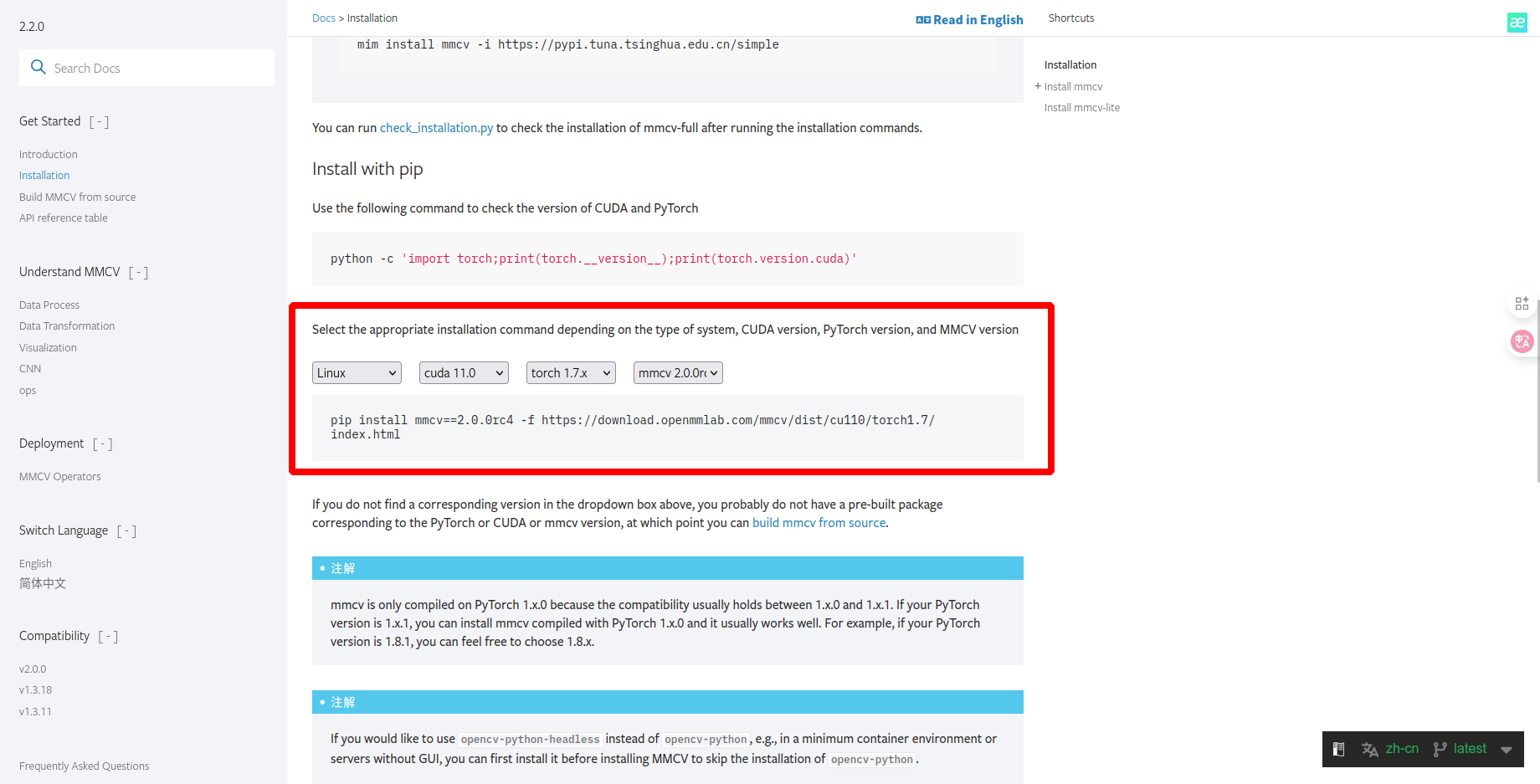
Task: Open the MMCV Operators page
Action: (60, 477)
